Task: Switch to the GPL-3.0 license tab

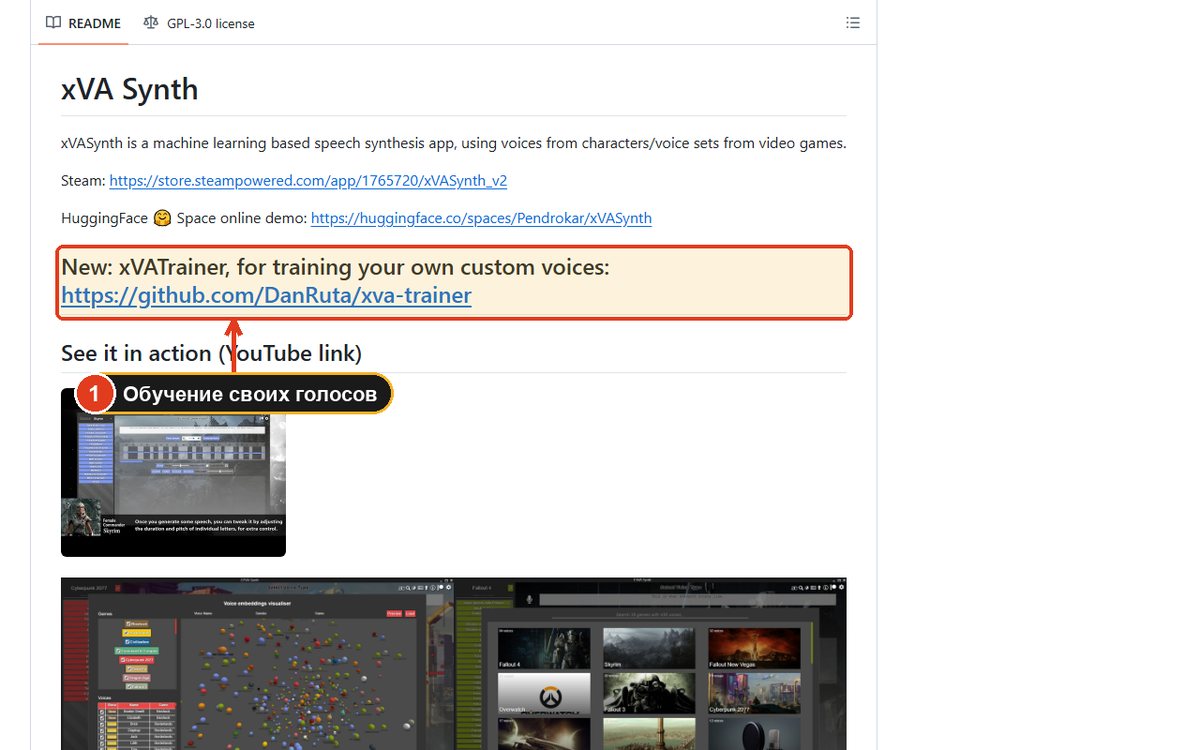Action: (199, 23)
